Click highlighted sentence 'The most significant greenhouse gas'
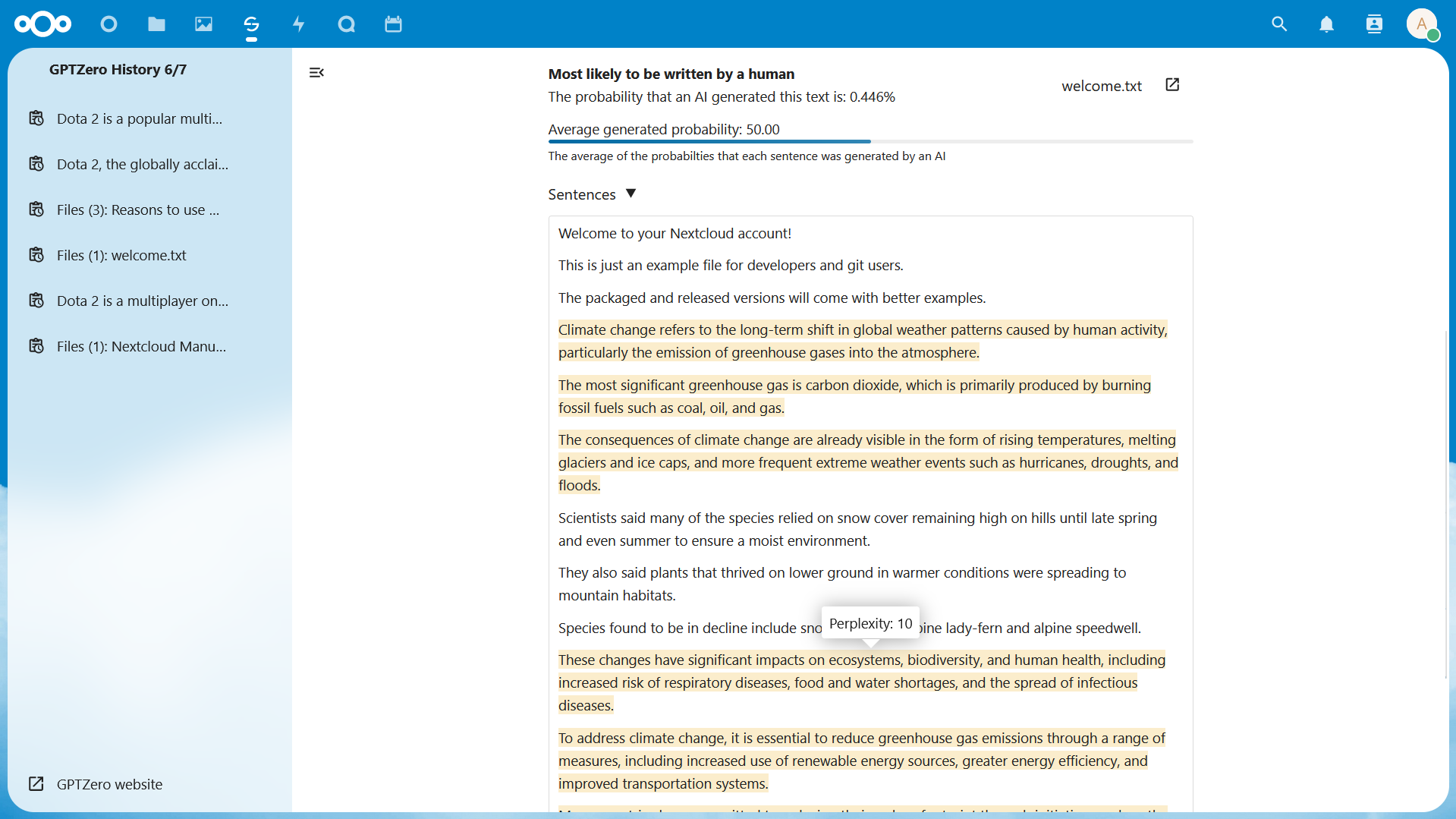The height and width of the screenshot is (819, 1456). [x=854, y=396]
